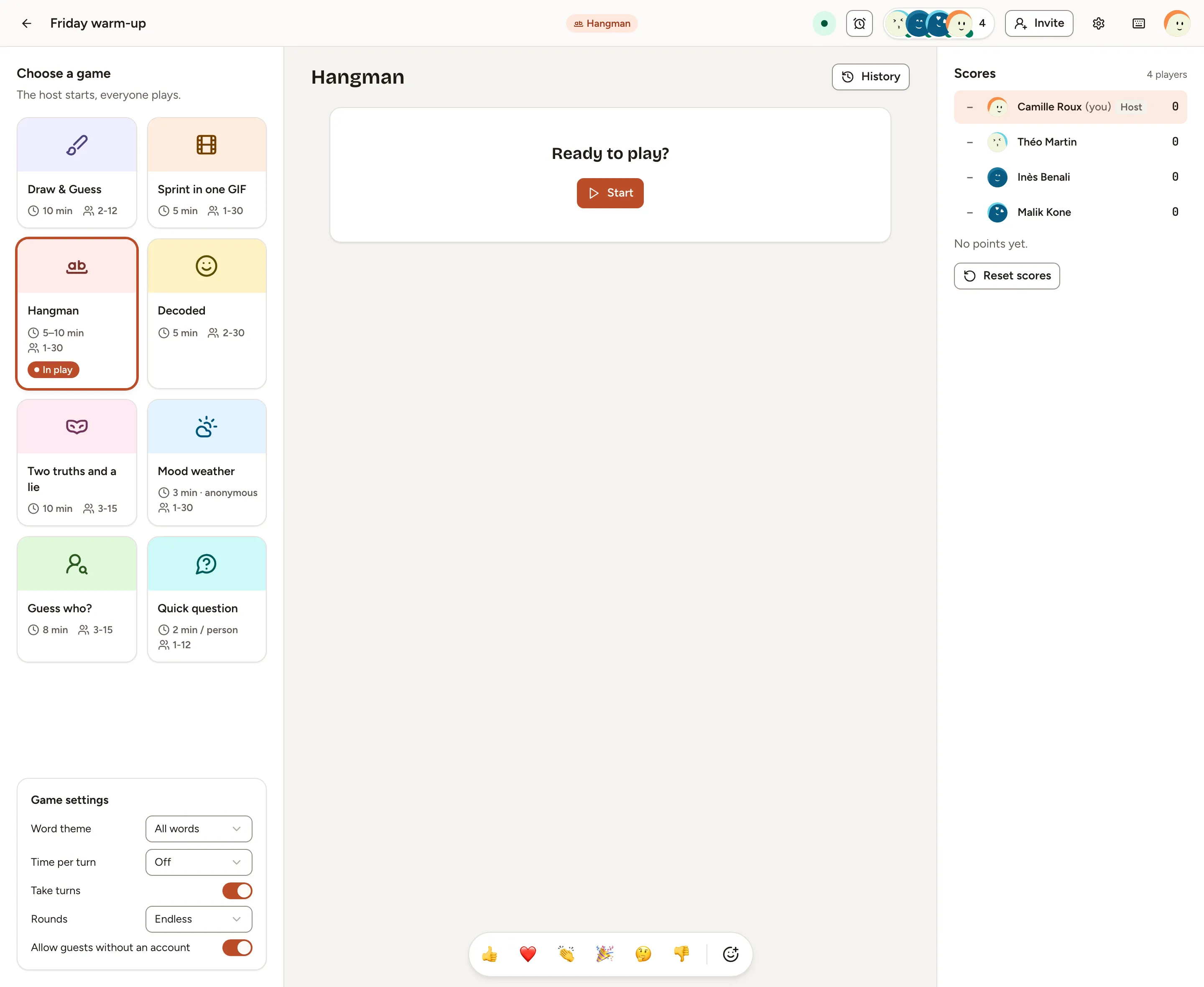Click the Start button

click(x=610, y=193)
